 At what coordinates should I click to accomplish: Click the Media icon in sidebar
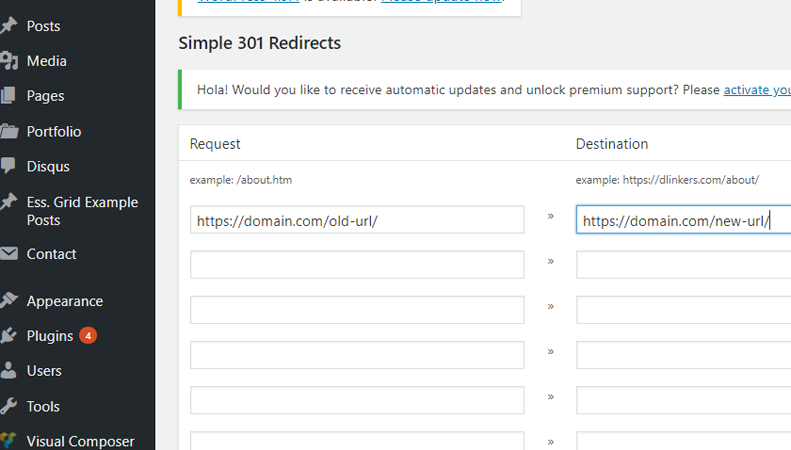pyautogui.click(x=9, y=61)
